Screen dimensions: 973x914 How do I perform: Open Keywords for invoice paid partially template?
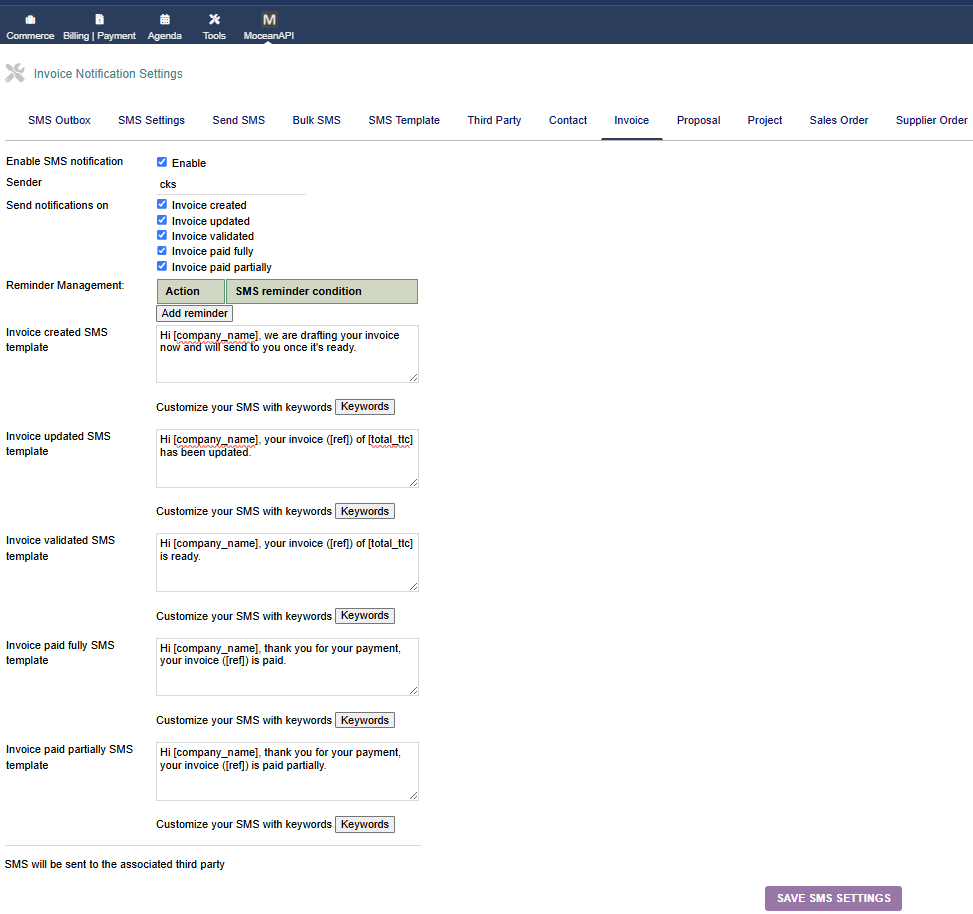[x=364, y=824]
